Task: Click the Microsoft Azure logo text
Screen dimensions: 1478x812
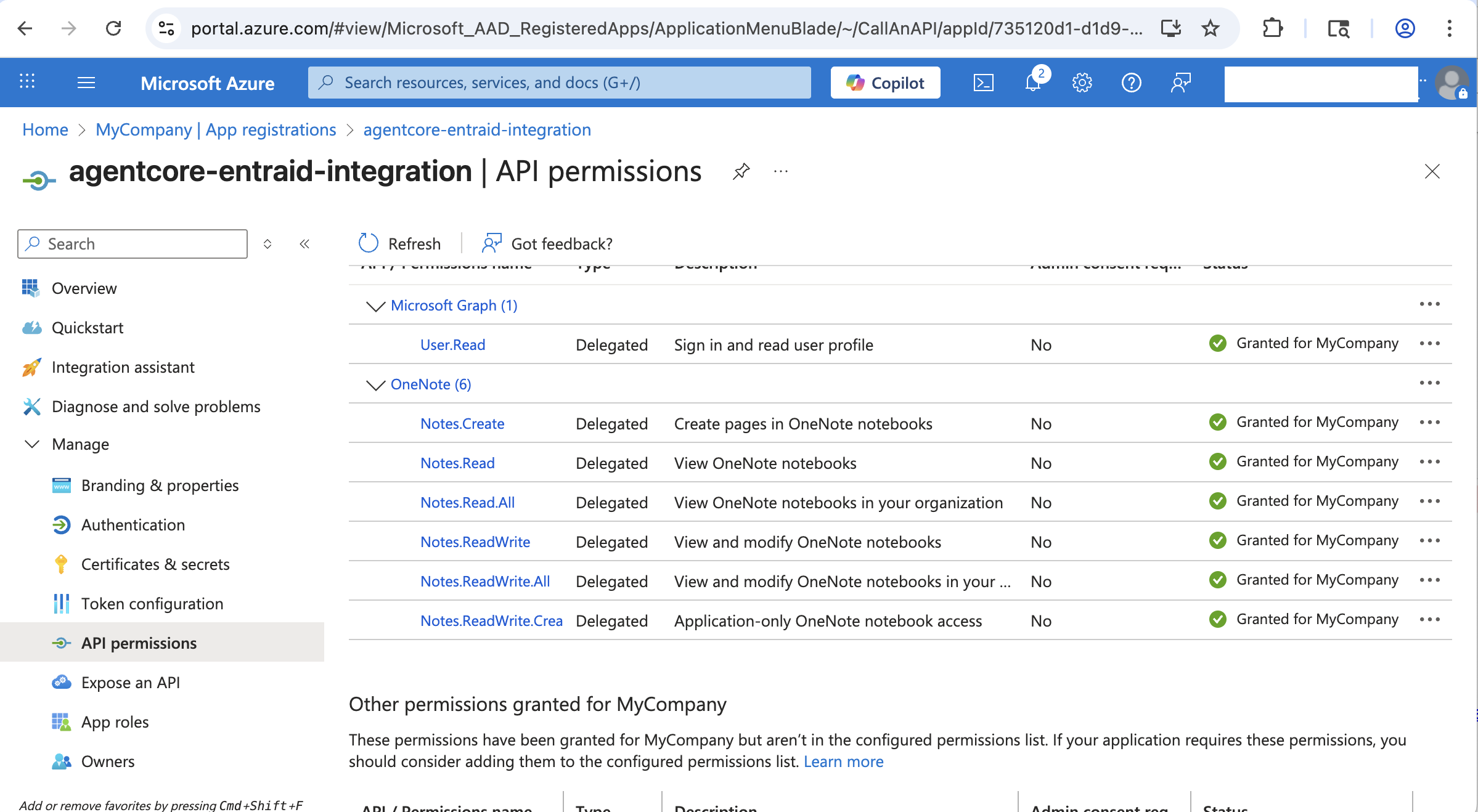Action: click(x=207, y=83)
